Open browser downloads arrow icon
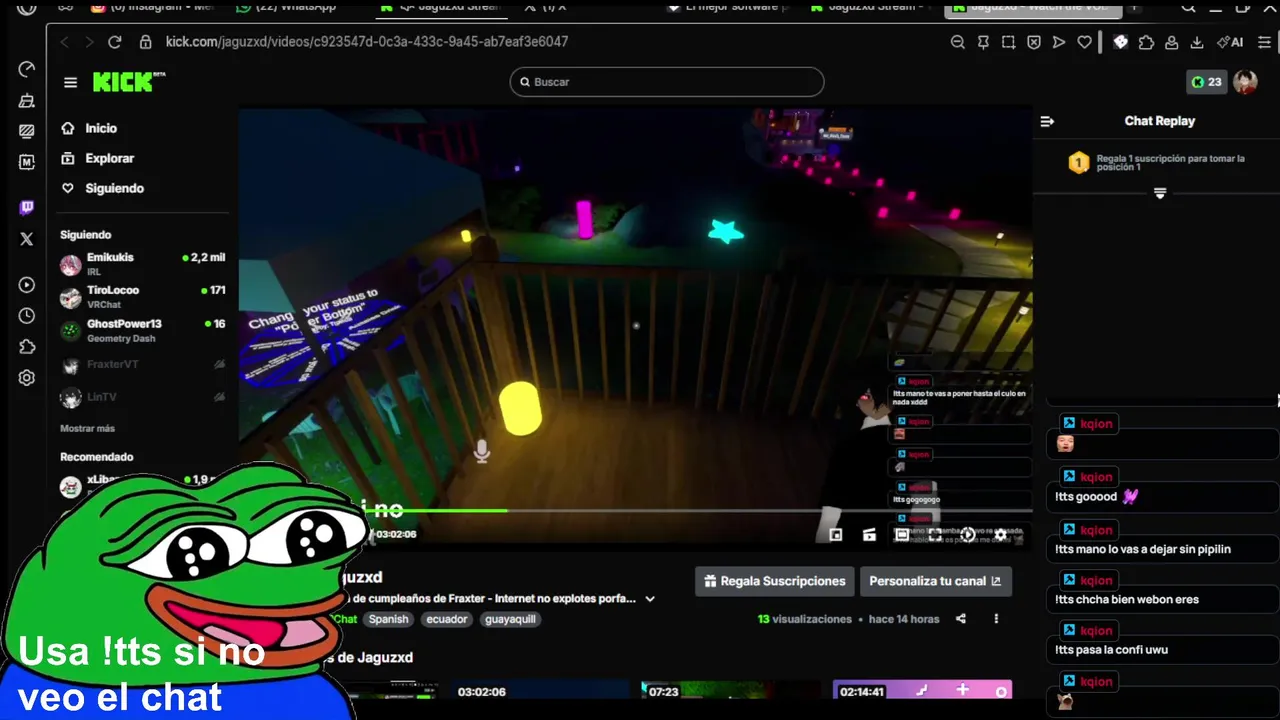This screenshot has width=1280, height=720. tap(1197, 42)
